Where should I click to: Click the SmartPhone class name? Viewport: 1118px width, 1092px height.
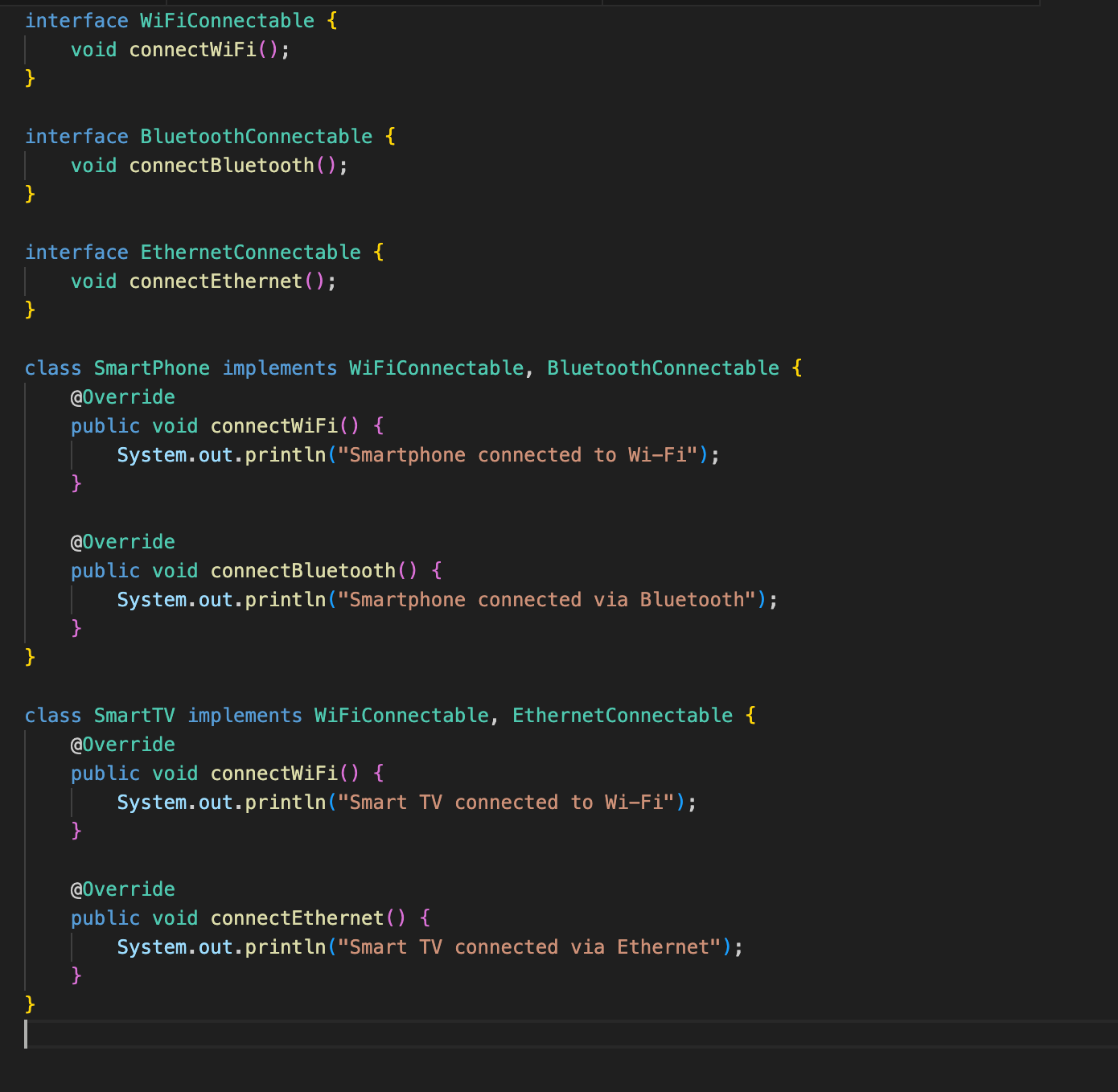[x=151, y=368]
